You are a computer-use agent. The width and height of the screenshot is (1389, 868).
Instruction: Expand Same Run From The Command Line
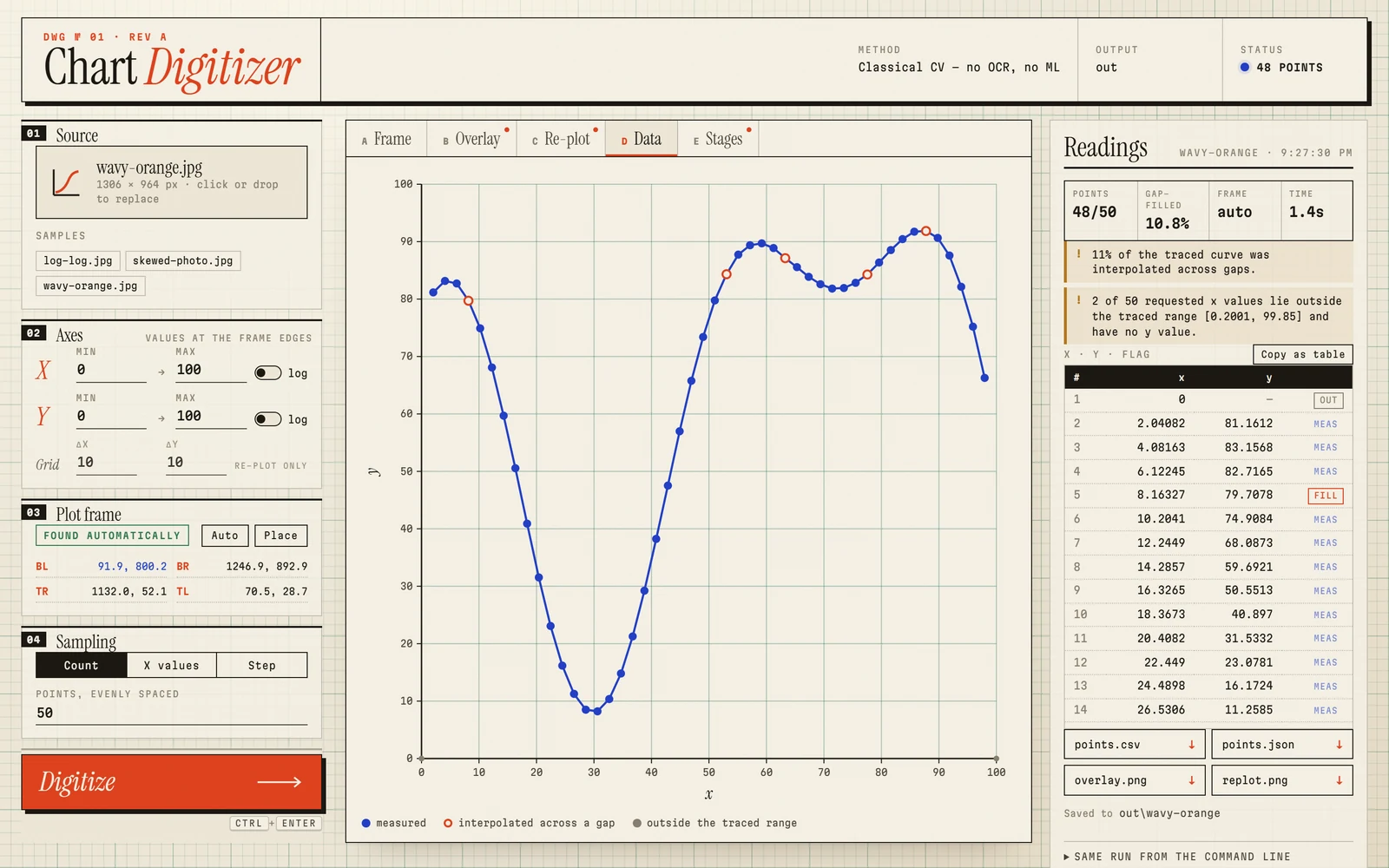pyautogui.click(x=1176, y=857)
